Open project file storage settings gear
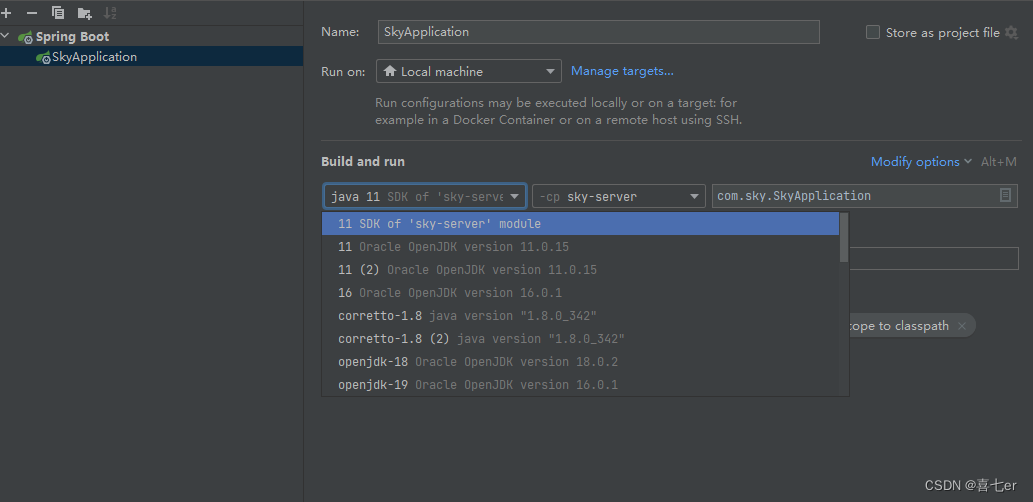 (1011, 32)
